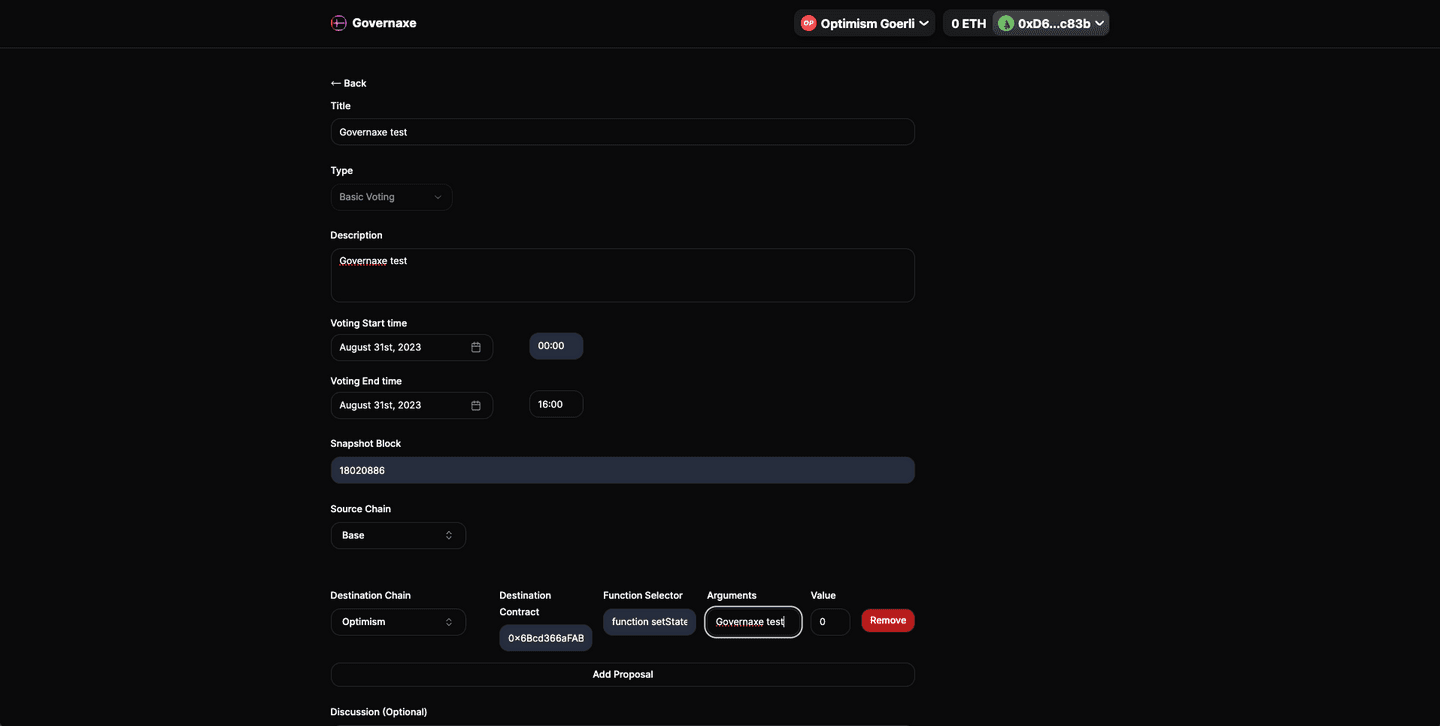1440x726 pixels.
Task: Click the Governaxe logo icon
Action: pos(339,23)
